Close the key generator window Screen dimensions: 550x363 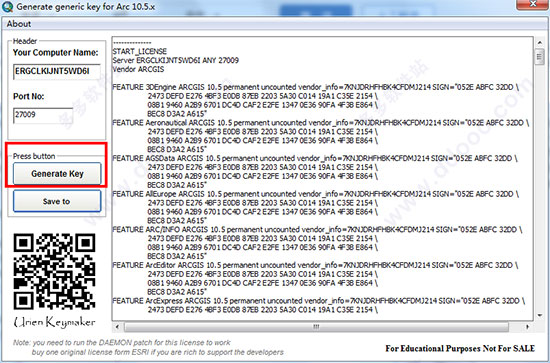click(532, 4)
